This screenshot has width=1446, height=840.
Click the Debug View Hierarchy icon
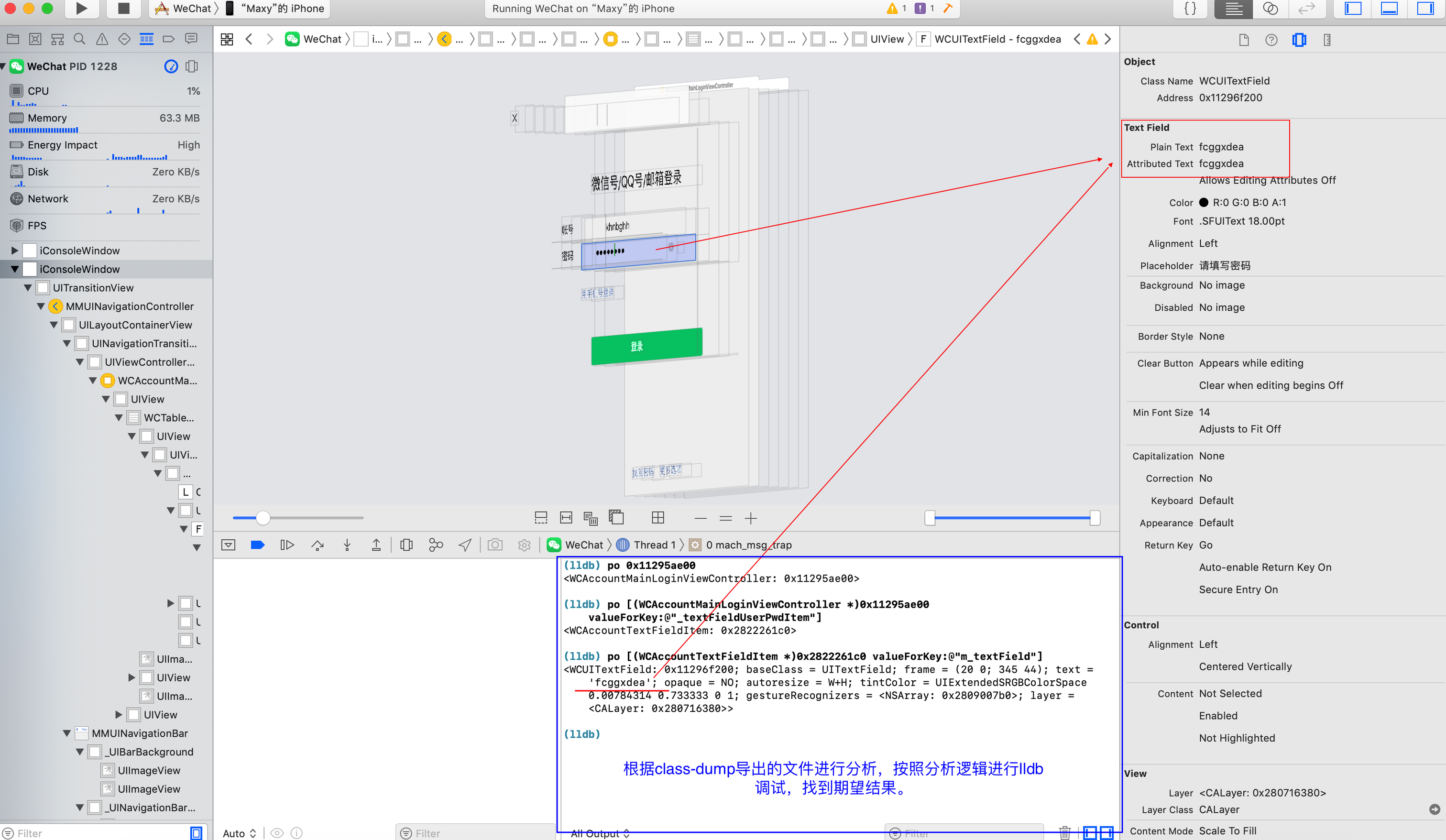pos(406,545)
